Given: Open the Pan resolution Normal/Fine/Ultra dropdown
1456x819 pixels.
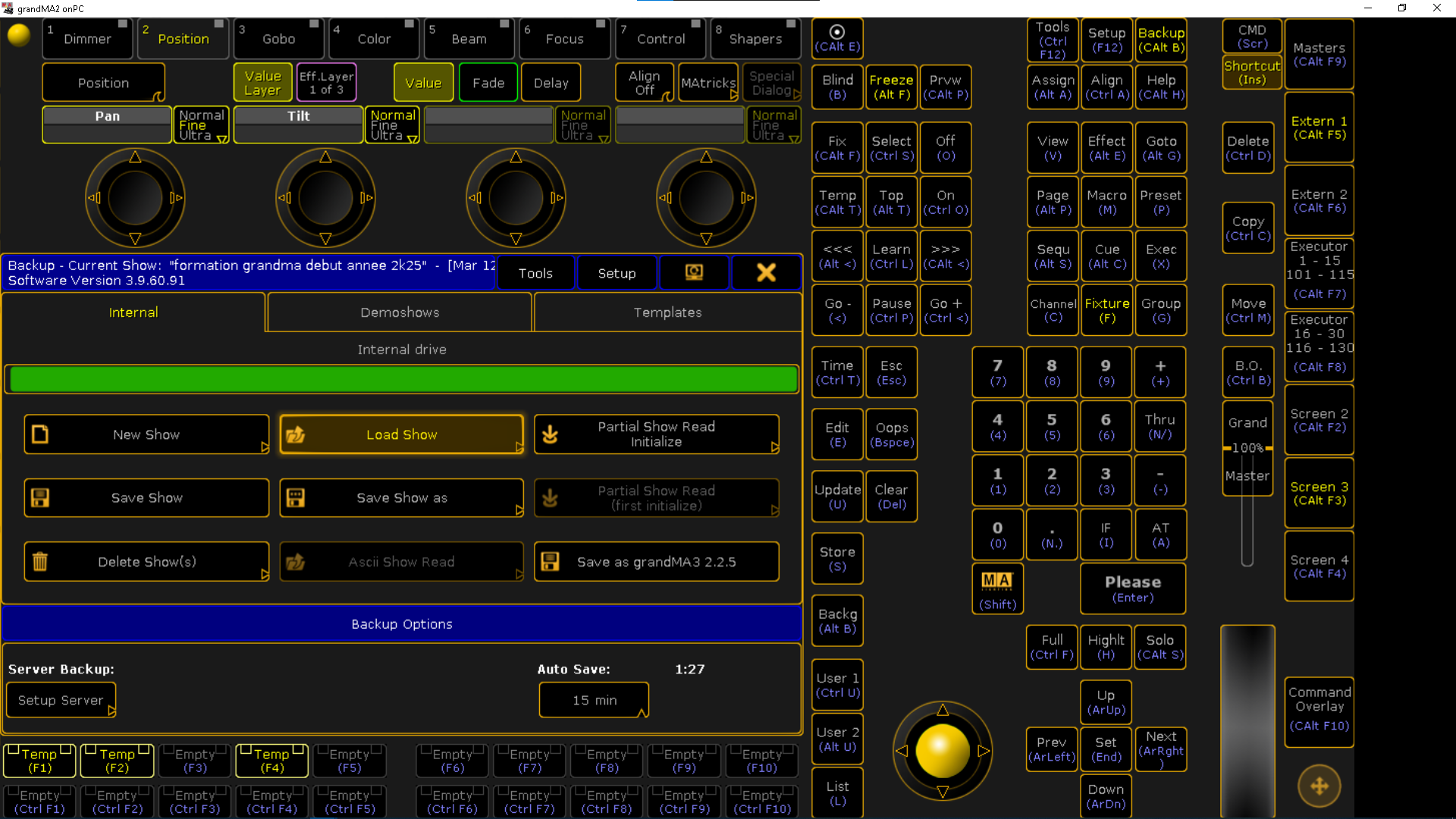Looking at the screenshot, I should [x=202, y=125].
